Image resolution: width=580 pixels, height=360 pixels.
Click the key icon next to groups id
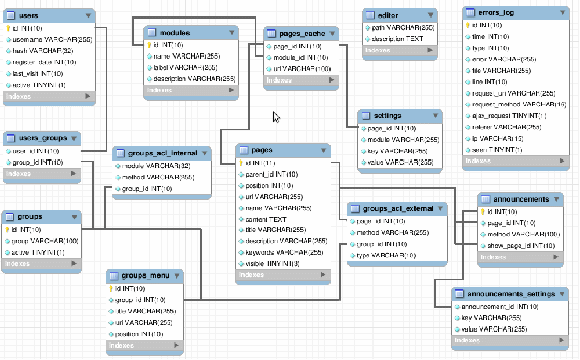pyautogui.click(x=7, y=230)
